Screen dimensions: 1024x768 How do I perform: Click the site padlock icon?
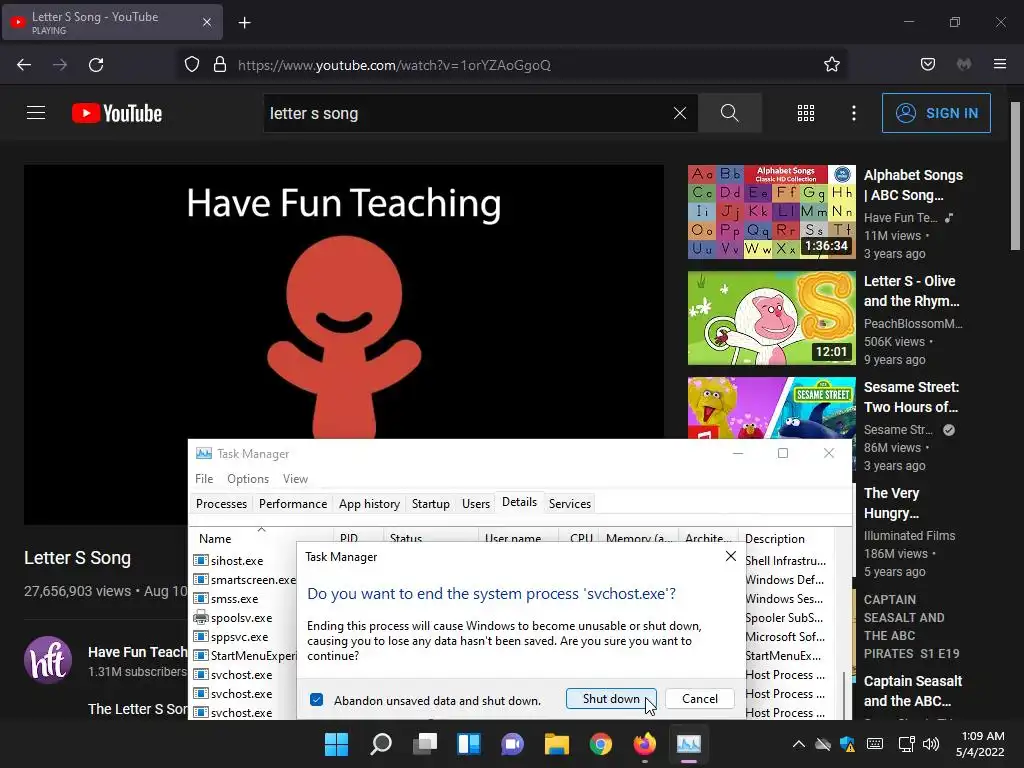(x=220, y=65)
